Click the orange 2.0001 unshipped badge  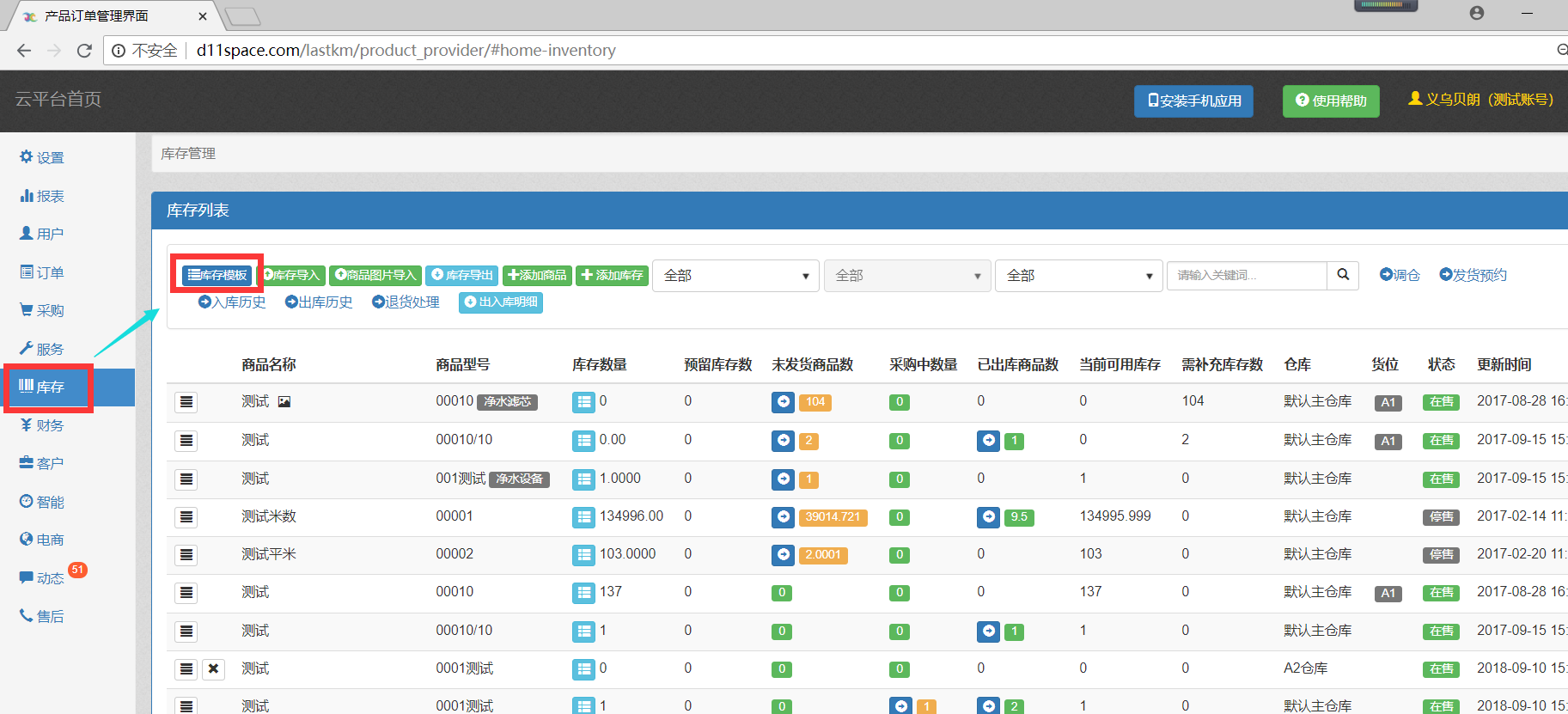823,555
